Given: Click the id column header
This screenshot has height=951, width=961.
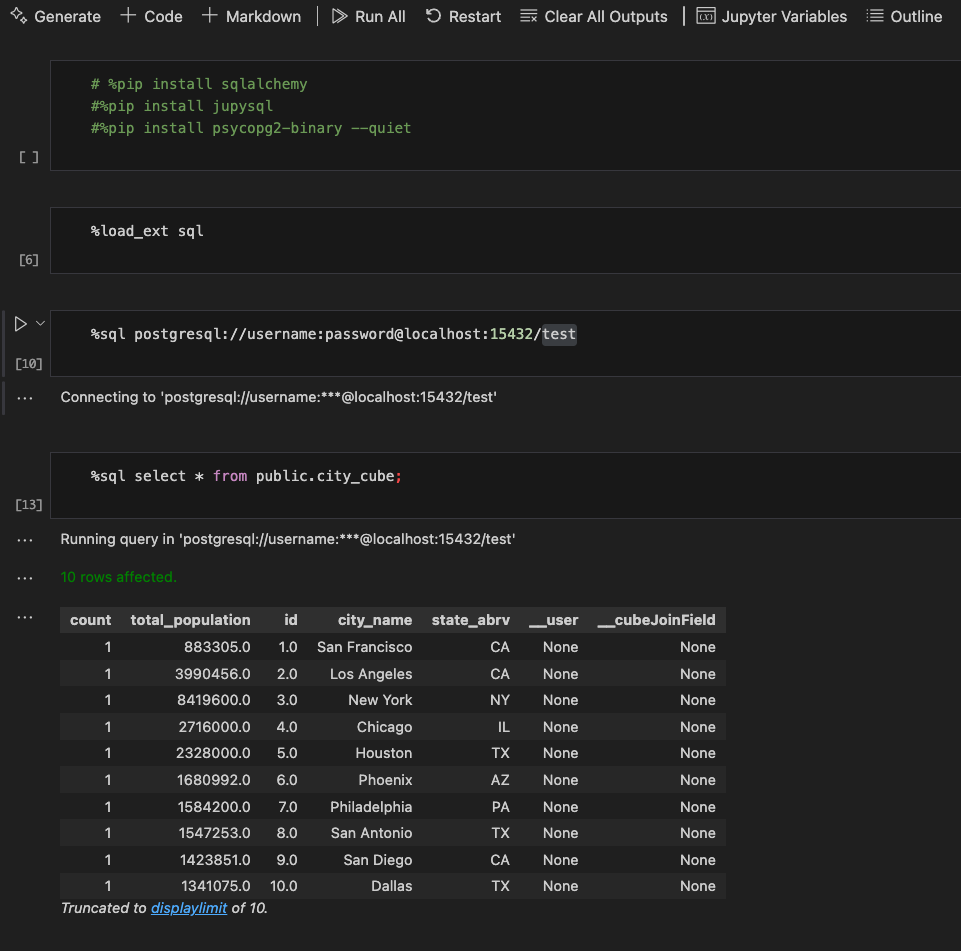Looking at the screenshot, I should pos(291,620).
